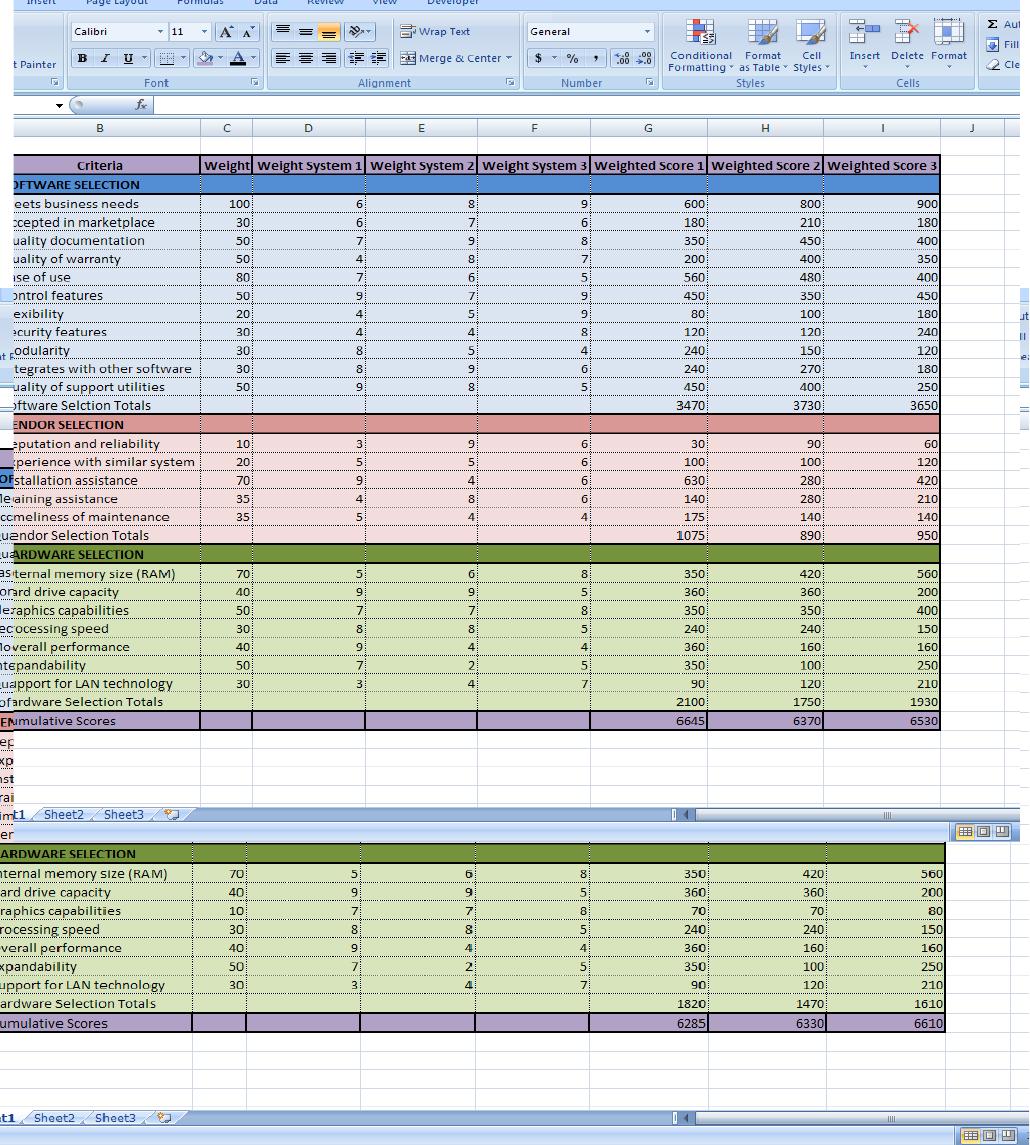Switch to Sheet2 tab in upper window

64,814
